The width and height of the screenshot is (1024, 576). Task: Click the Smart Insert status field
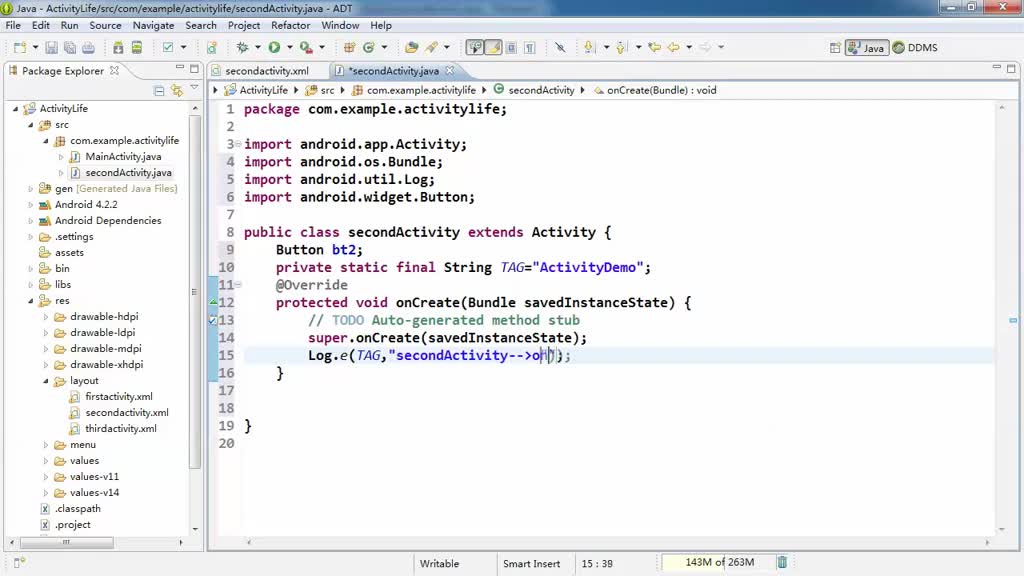(531, 564)
